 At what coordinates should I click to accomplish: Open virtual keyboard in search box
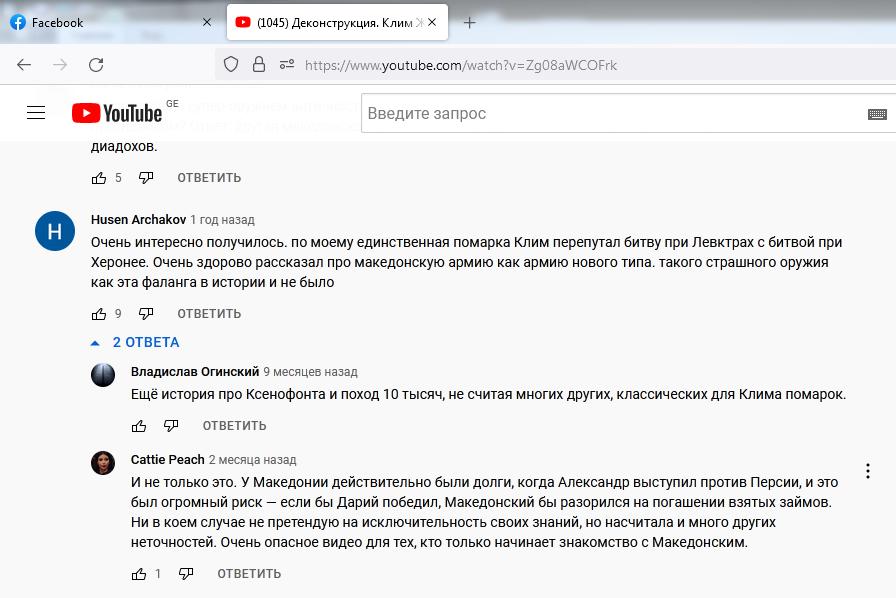(877, 114)
